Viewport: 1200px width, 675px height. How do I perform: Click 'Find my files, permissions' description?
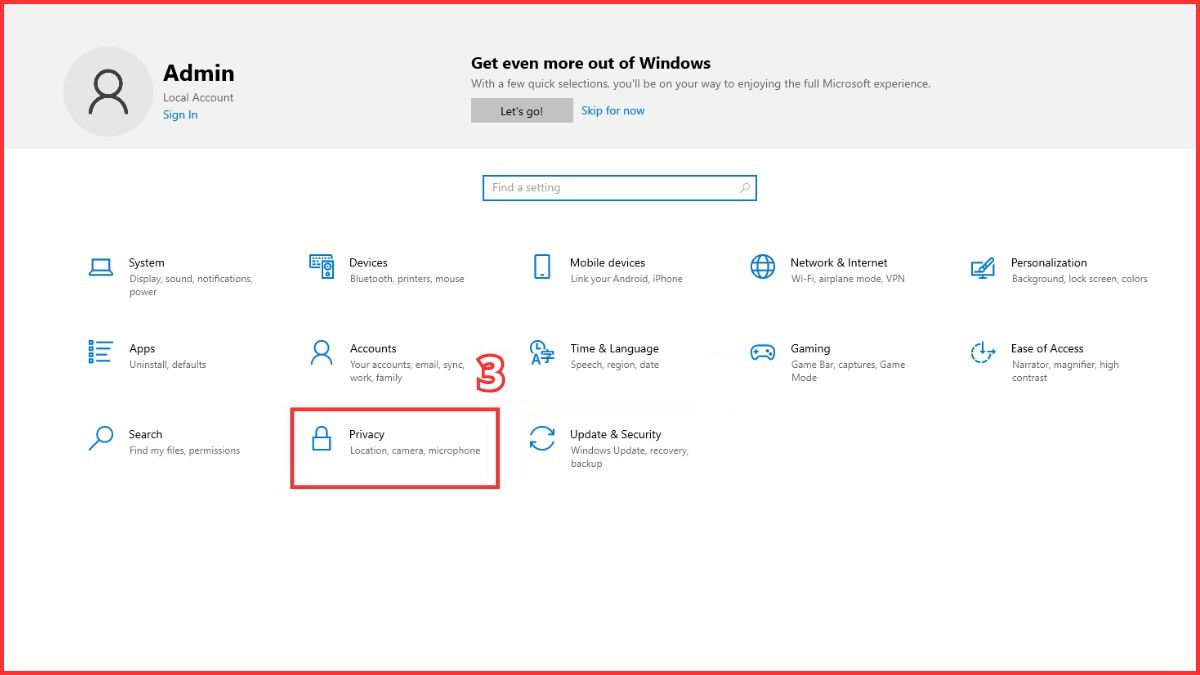(184, 451)
